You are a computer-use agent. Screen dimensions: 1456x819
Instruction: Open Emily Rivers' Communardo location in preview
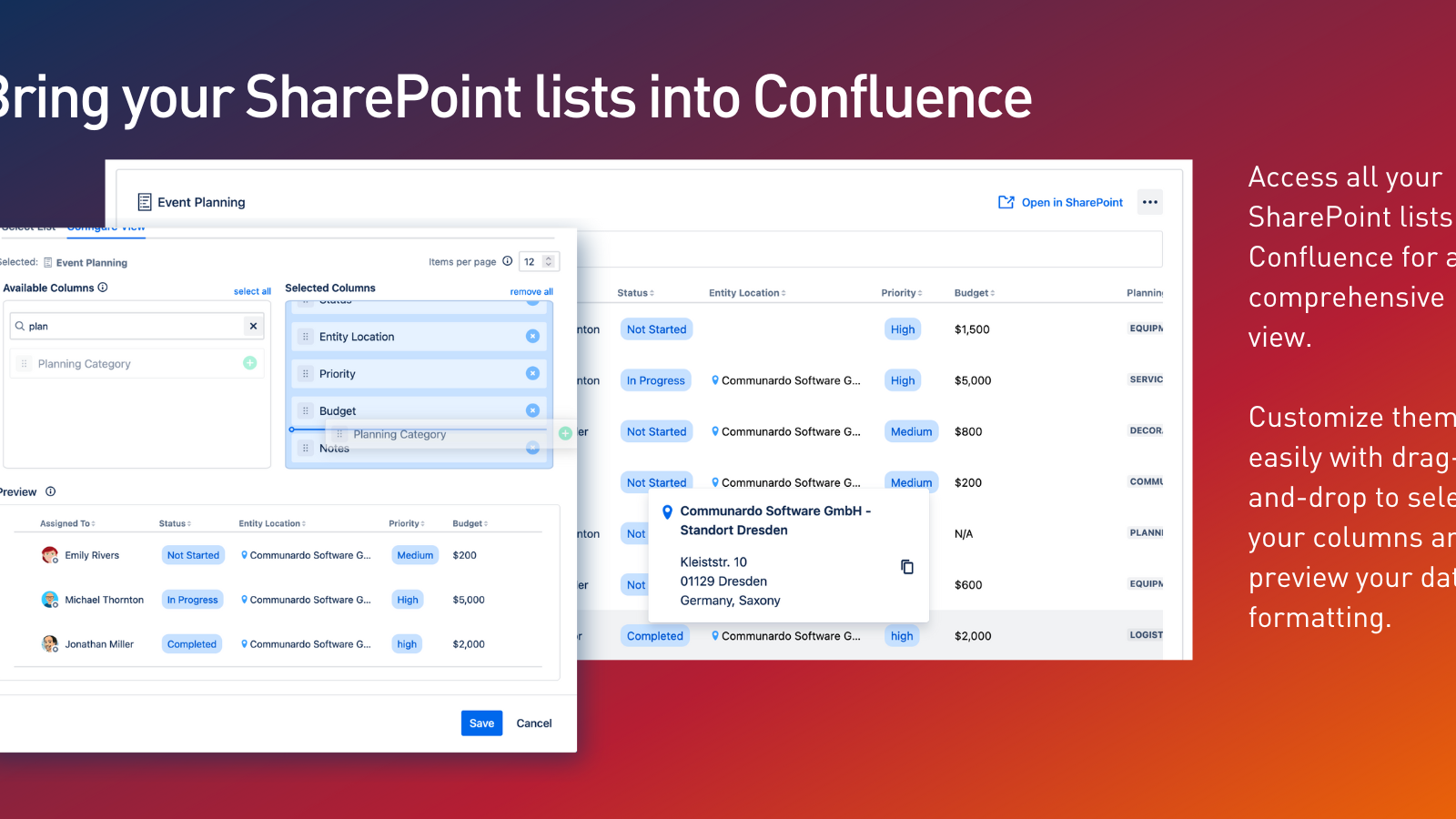point(306,555)
